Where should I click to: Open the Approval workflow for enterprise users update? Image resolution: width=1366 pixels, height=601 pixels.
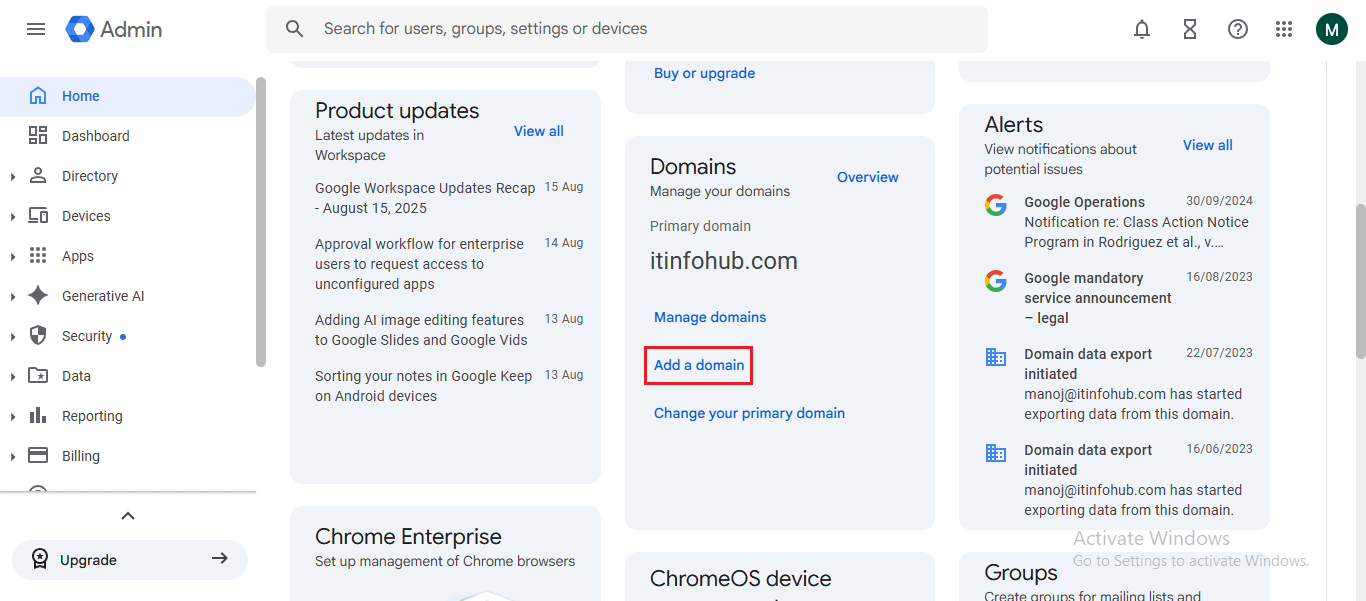pyautogui.click(x=419, y=264)
